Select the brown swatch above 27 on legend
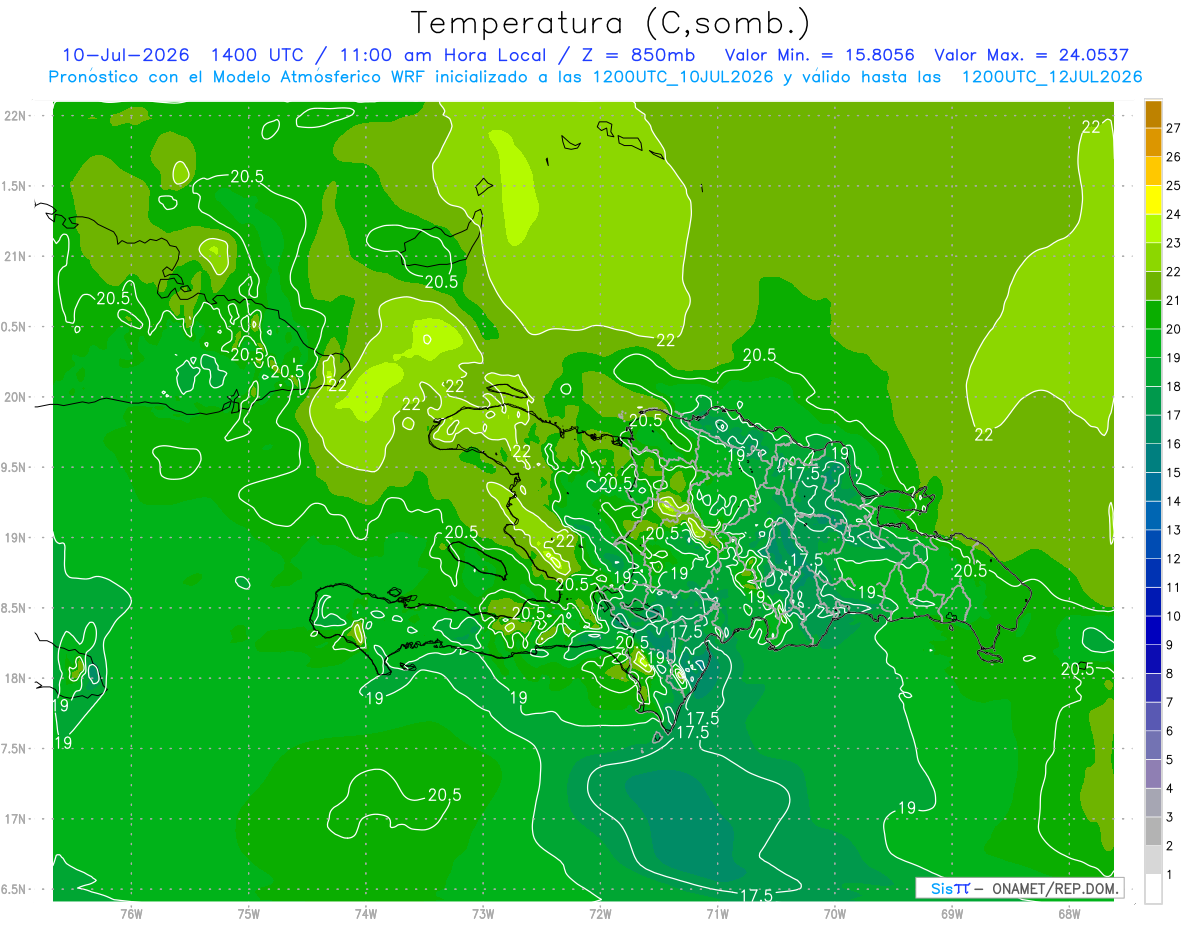Image resolution: width=1200 pixels, height=927 pixels. (1153, 114)
